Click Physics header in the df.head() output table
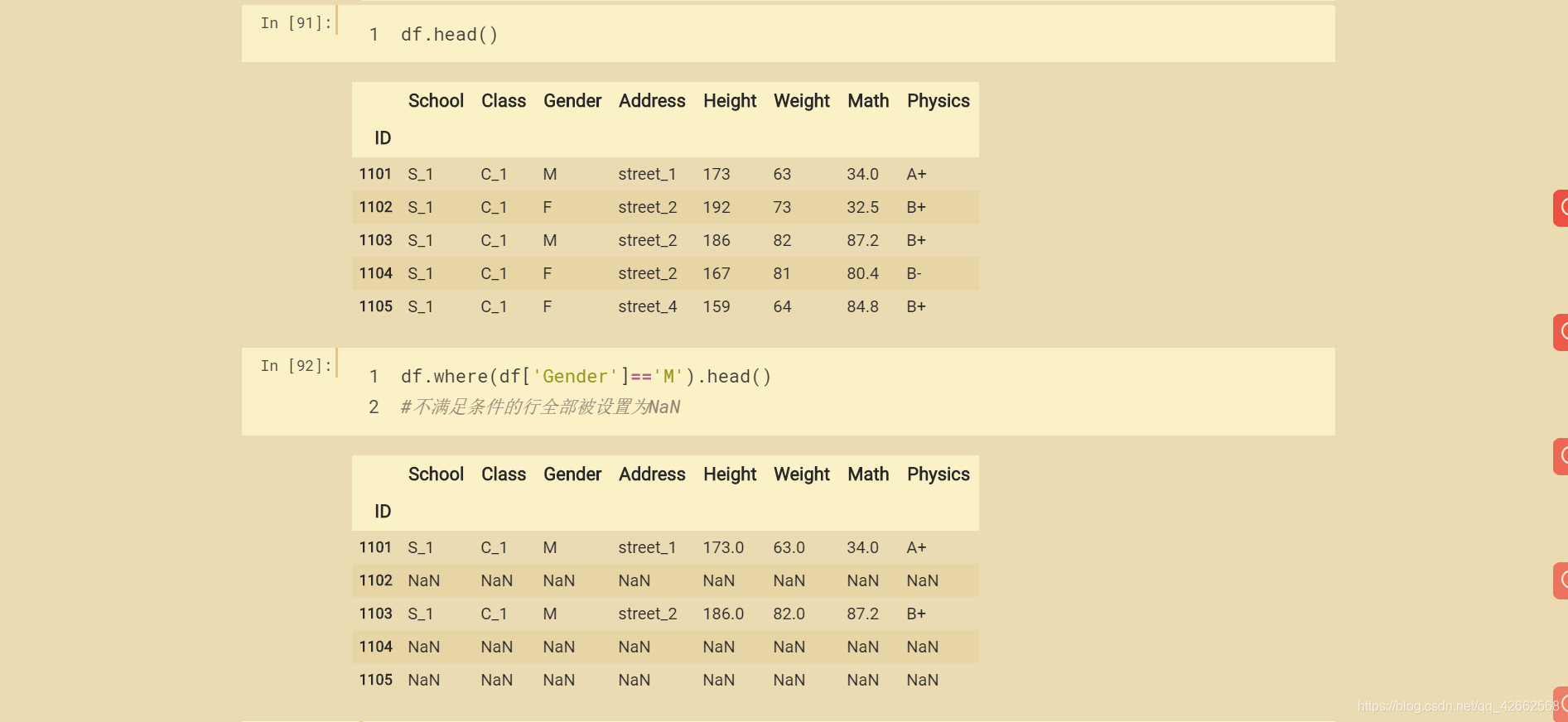1568x722 pixels. click(938, 101)
